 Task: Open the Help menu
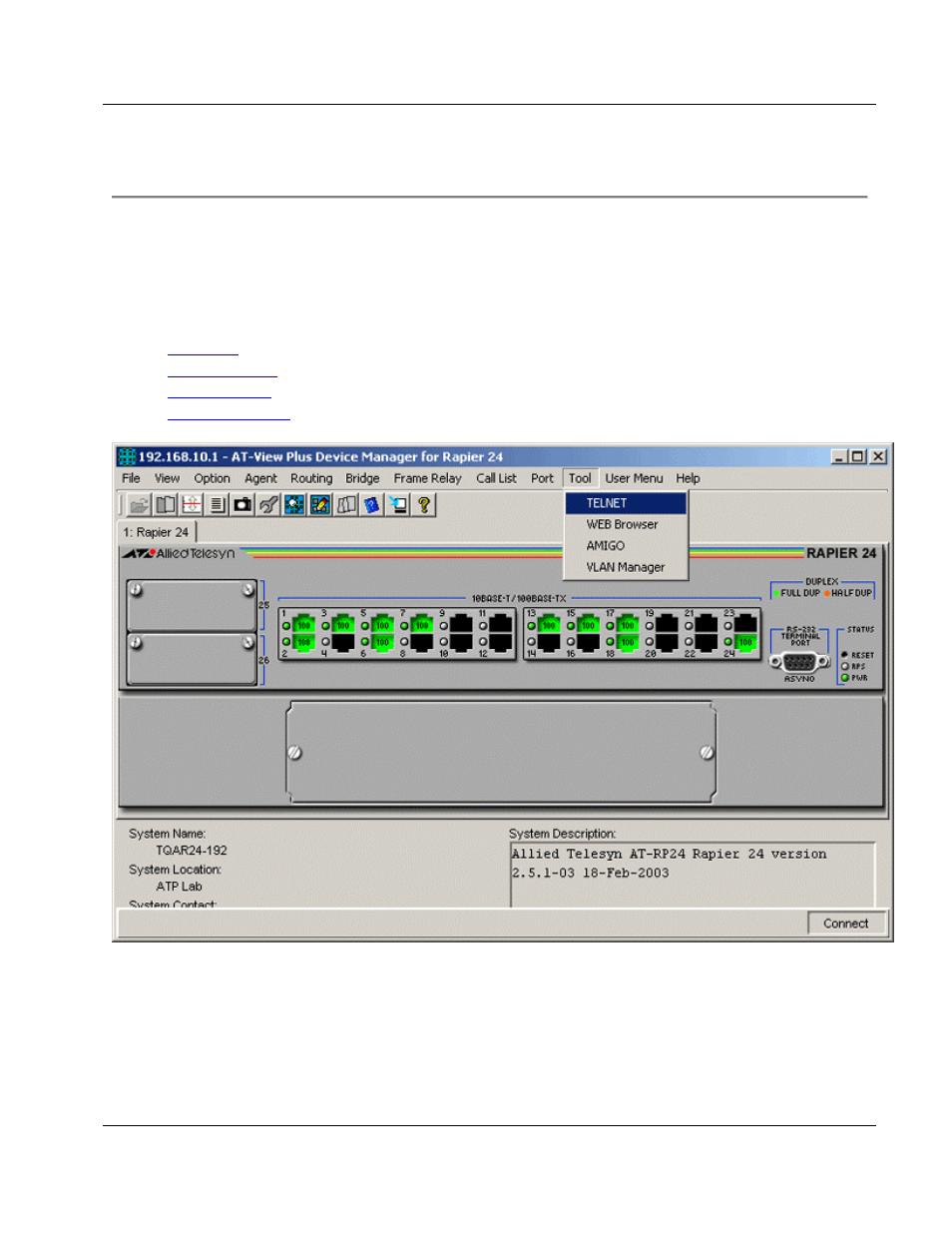(689, 478)
